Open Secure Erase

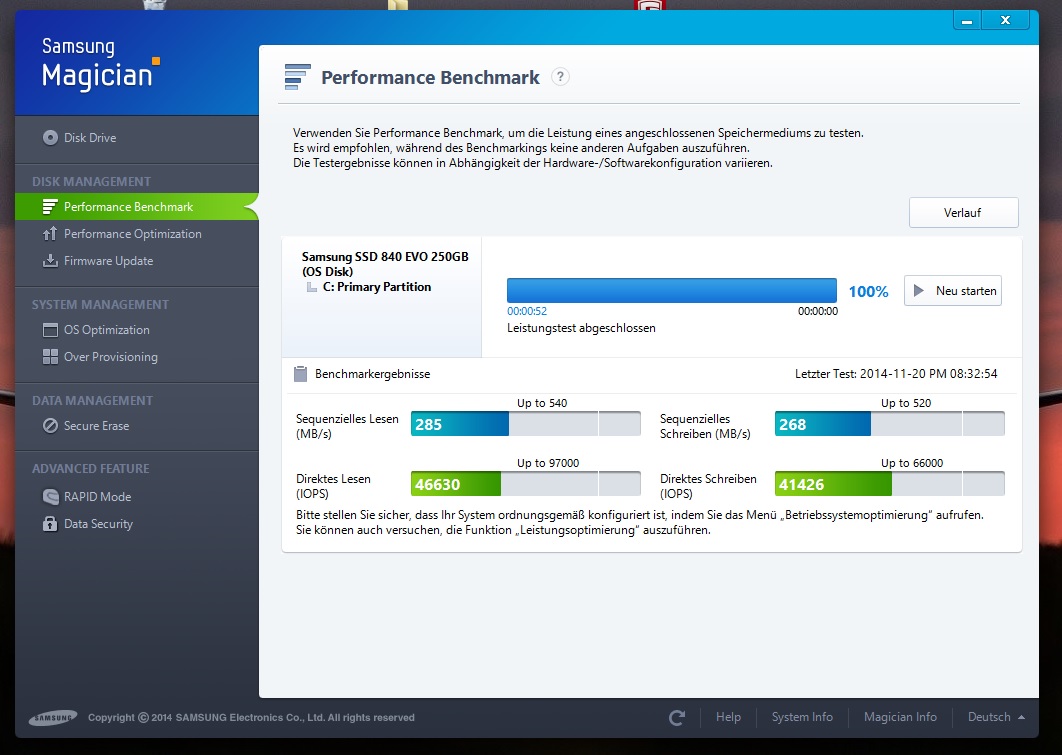pos(96,426)
